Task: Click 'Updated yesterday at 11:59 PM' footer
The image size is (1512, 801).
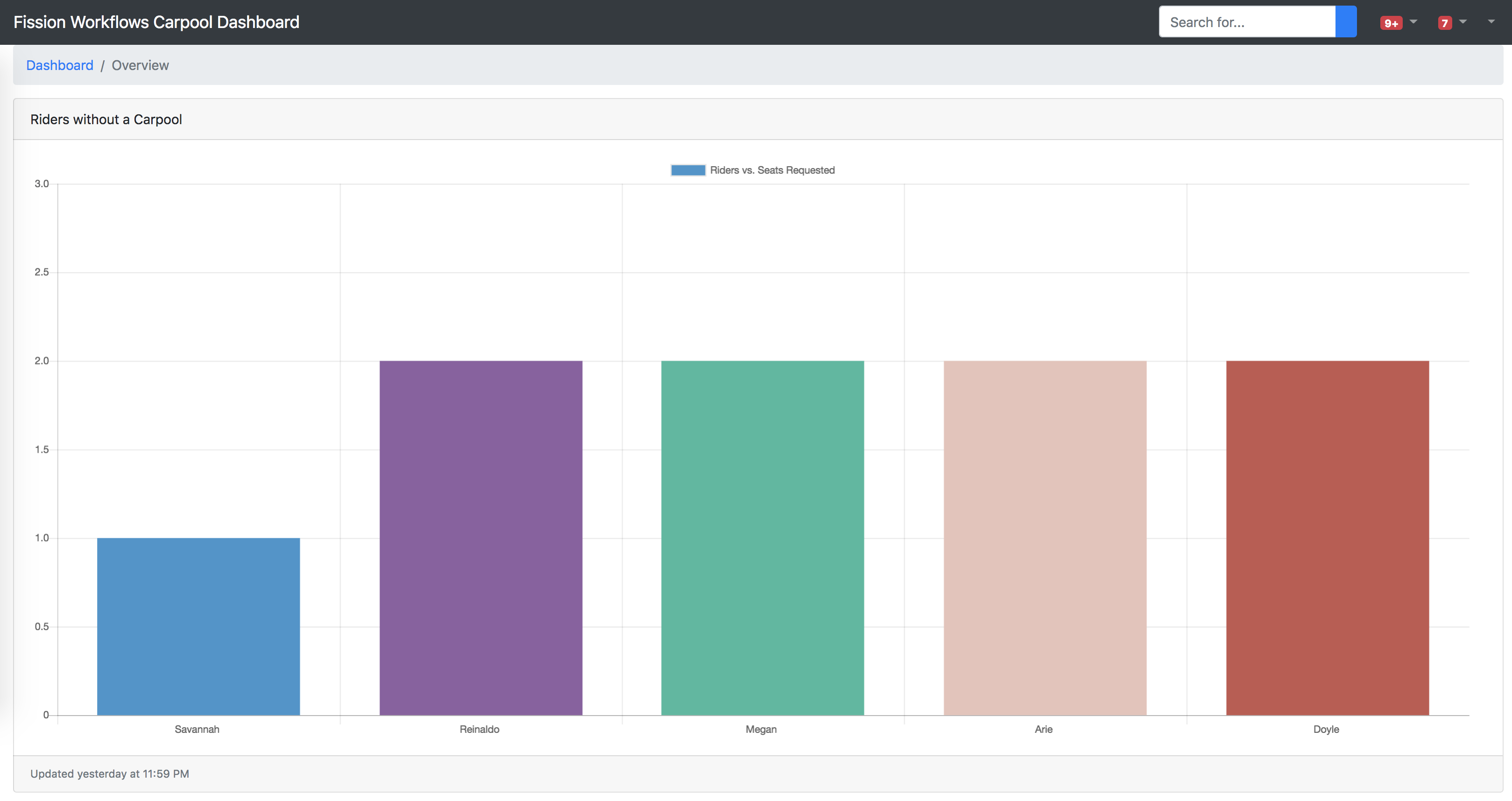Action: click(x=758, y=773)
